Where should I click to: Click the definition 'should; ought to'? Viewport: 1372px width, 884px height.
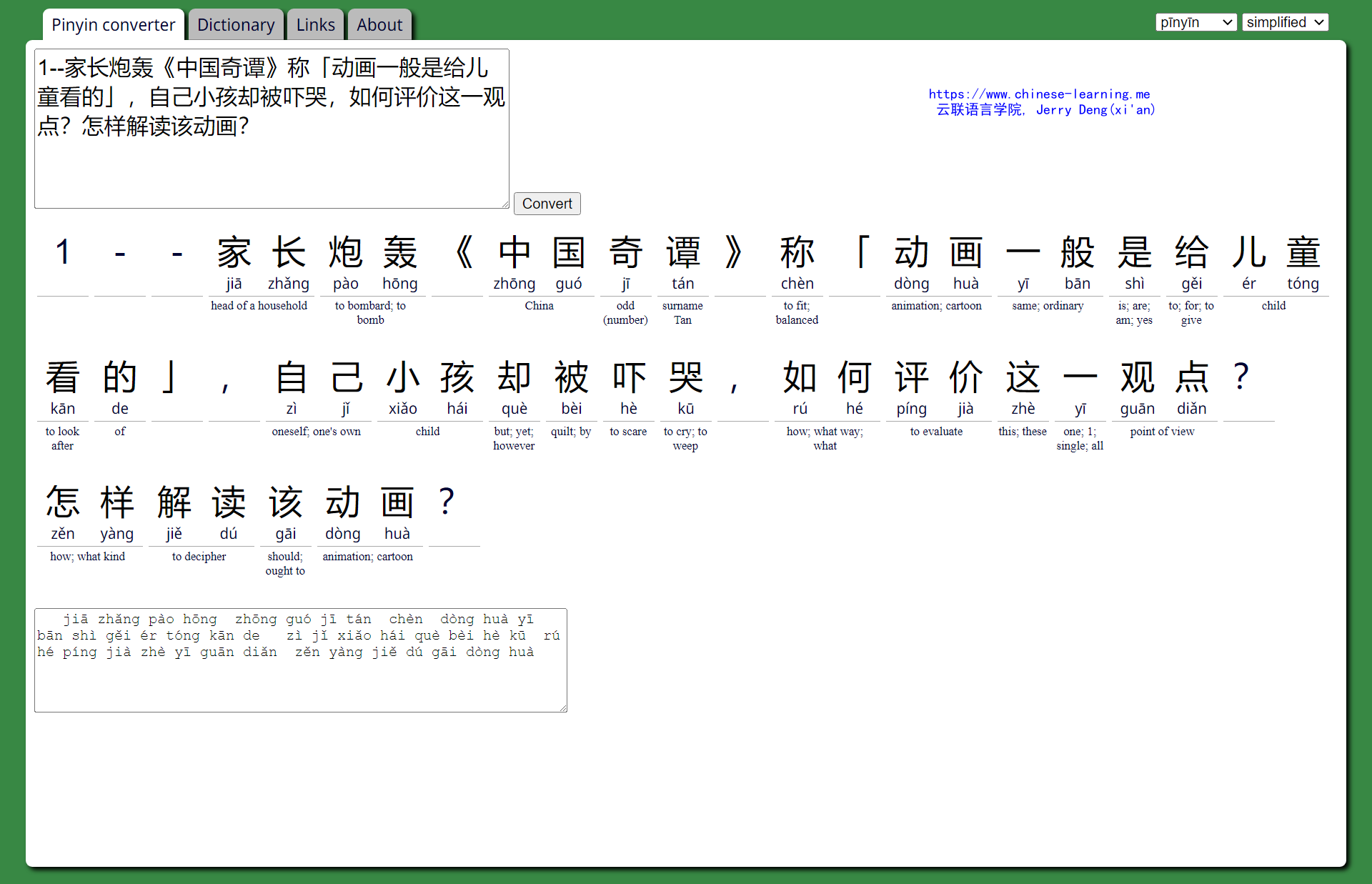pyautogui.click(x=285, y=564)
